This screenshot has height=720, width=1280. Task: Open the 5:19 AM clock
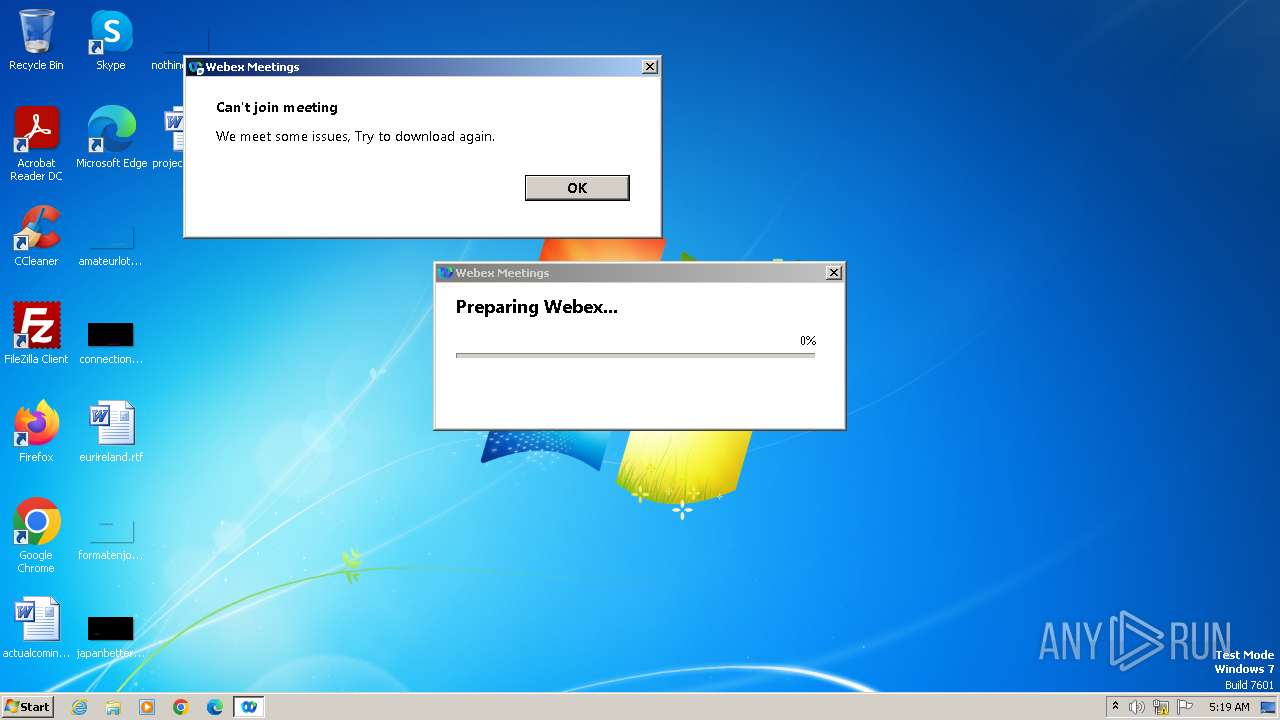click(x=1229, y=707)
